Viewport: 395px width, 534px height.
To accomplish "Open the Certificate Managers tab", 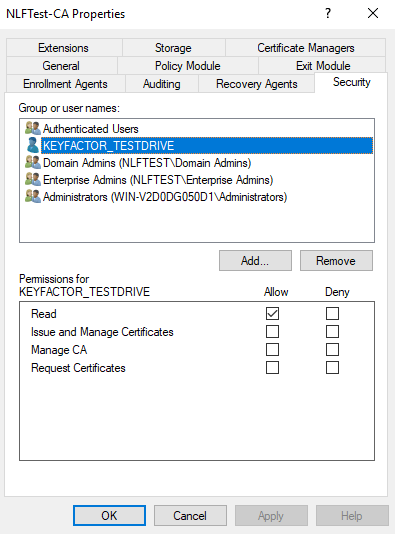I will 305,48.
